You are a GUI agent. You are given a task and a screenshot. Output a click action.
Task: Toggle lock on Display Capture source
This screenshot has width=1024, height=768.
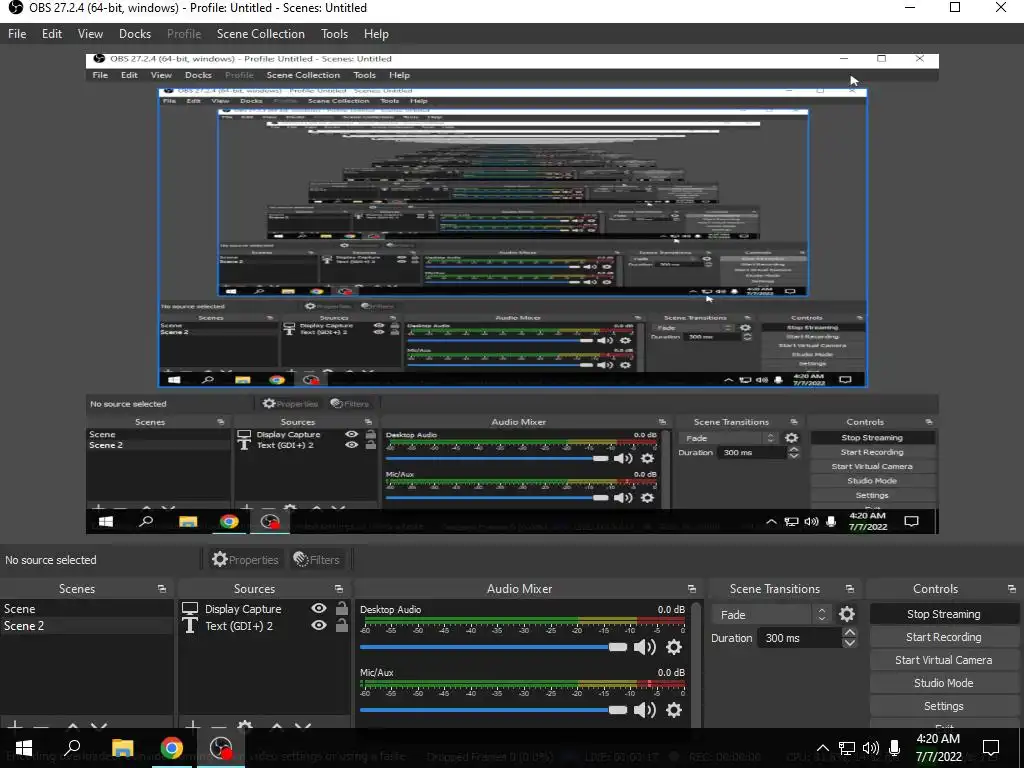342,608
